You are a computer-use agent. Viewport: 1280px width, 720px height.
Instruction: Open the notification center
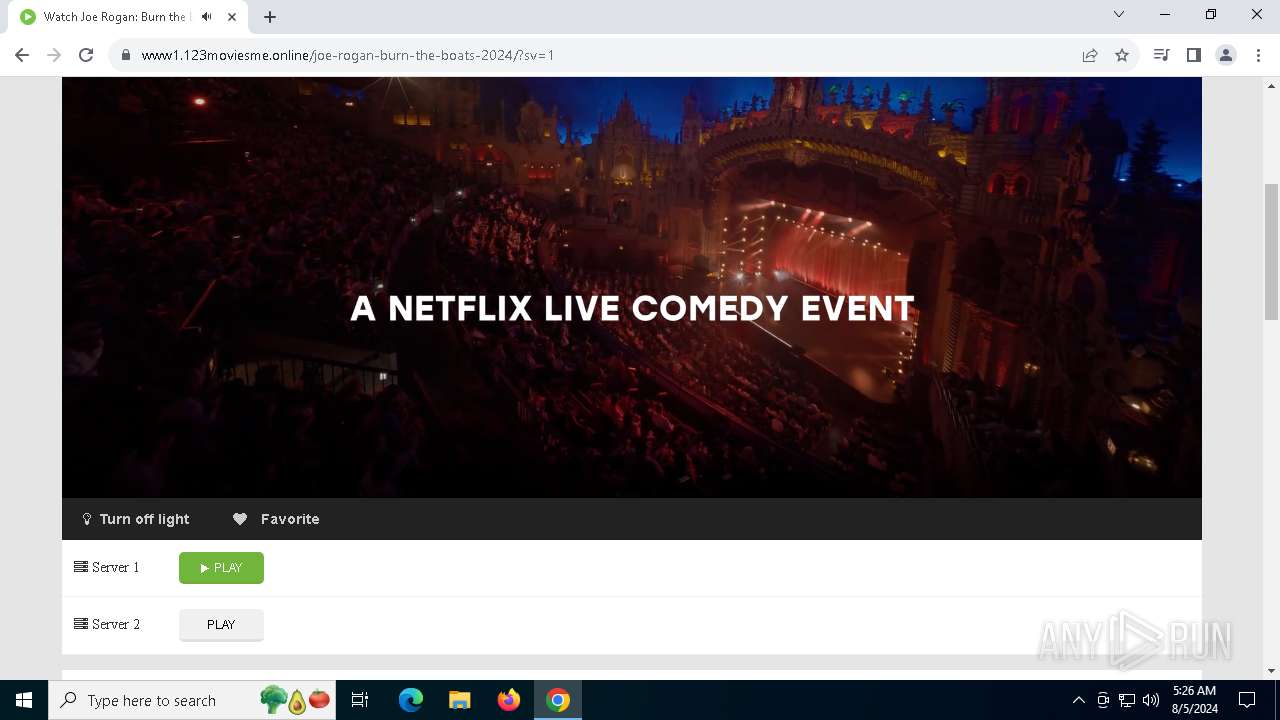point(1247,700)
